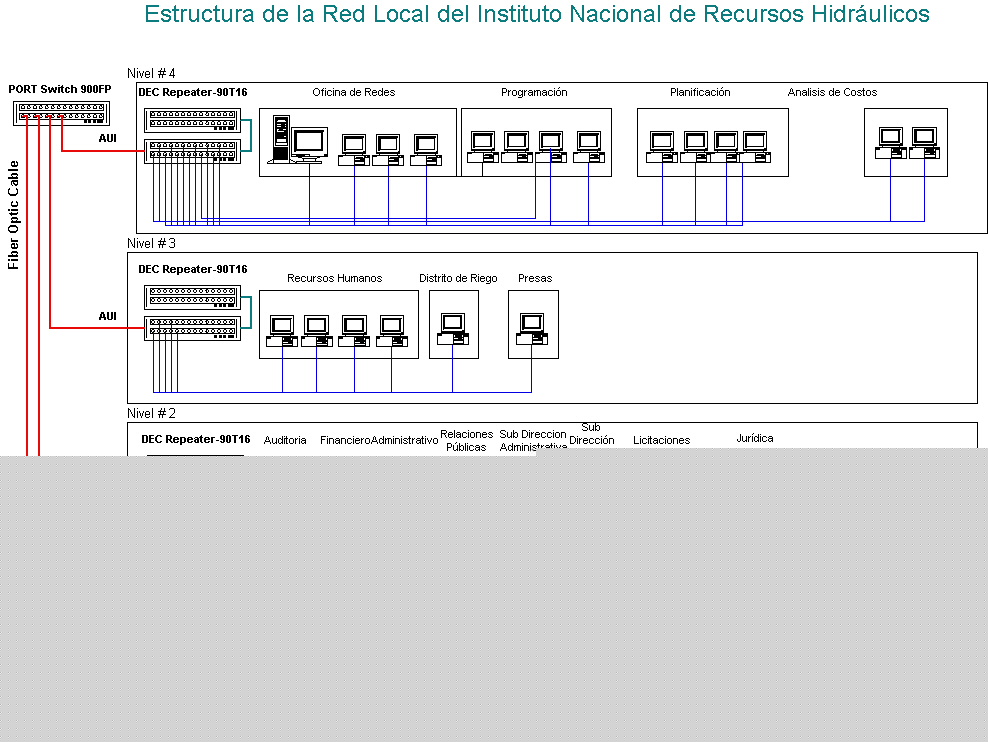Select the Fiber Optic Cable label

click(14, 215)
